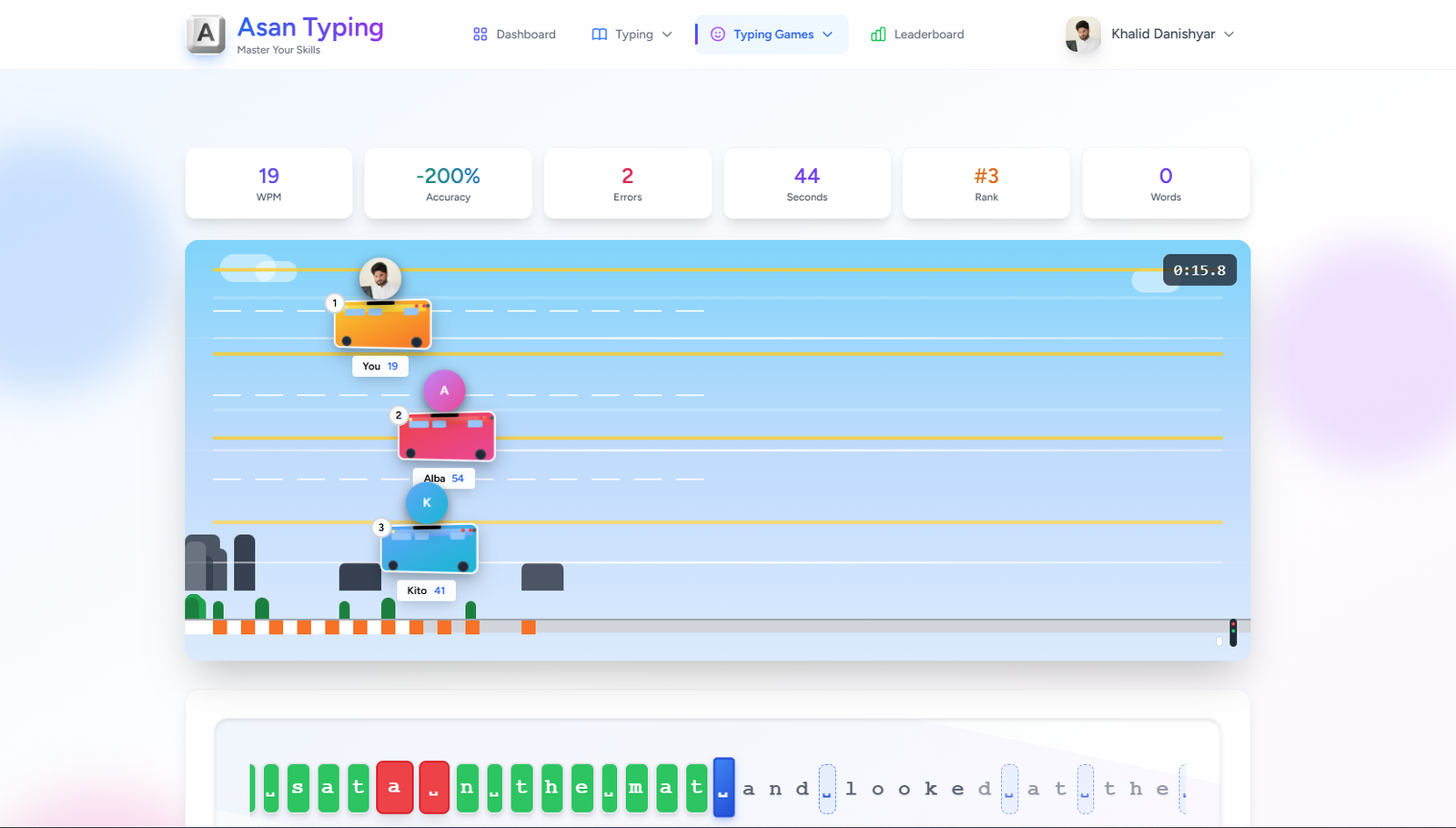Click the blue current cursor space key

point(723,787)
